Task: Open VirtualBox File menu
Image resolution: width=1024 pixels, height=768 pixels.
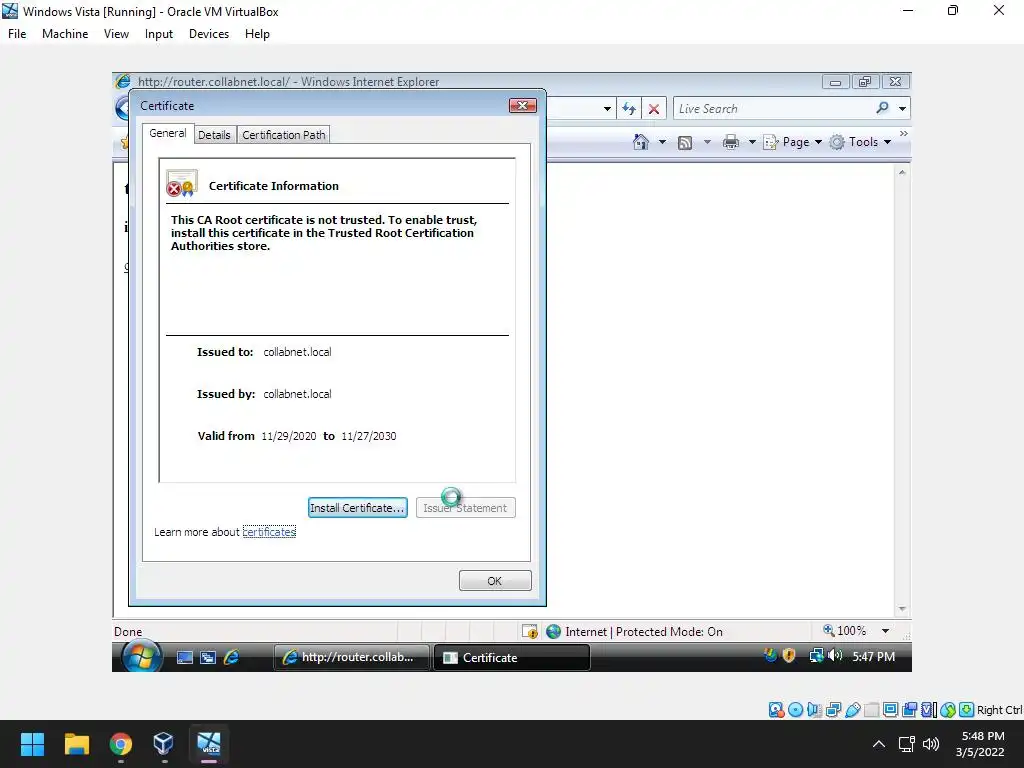Action: point(17,34)
